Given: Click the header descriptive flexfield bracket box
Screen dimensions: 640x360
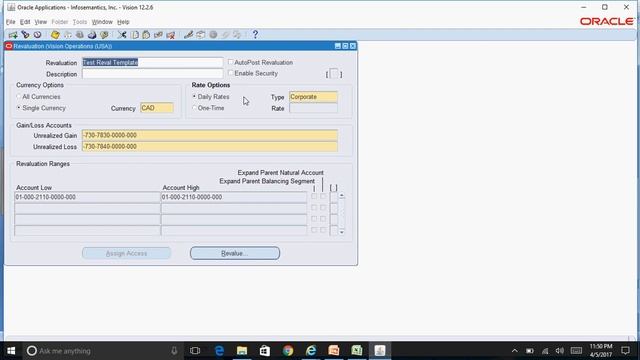Looking at the screenshot, I should 334,74.
